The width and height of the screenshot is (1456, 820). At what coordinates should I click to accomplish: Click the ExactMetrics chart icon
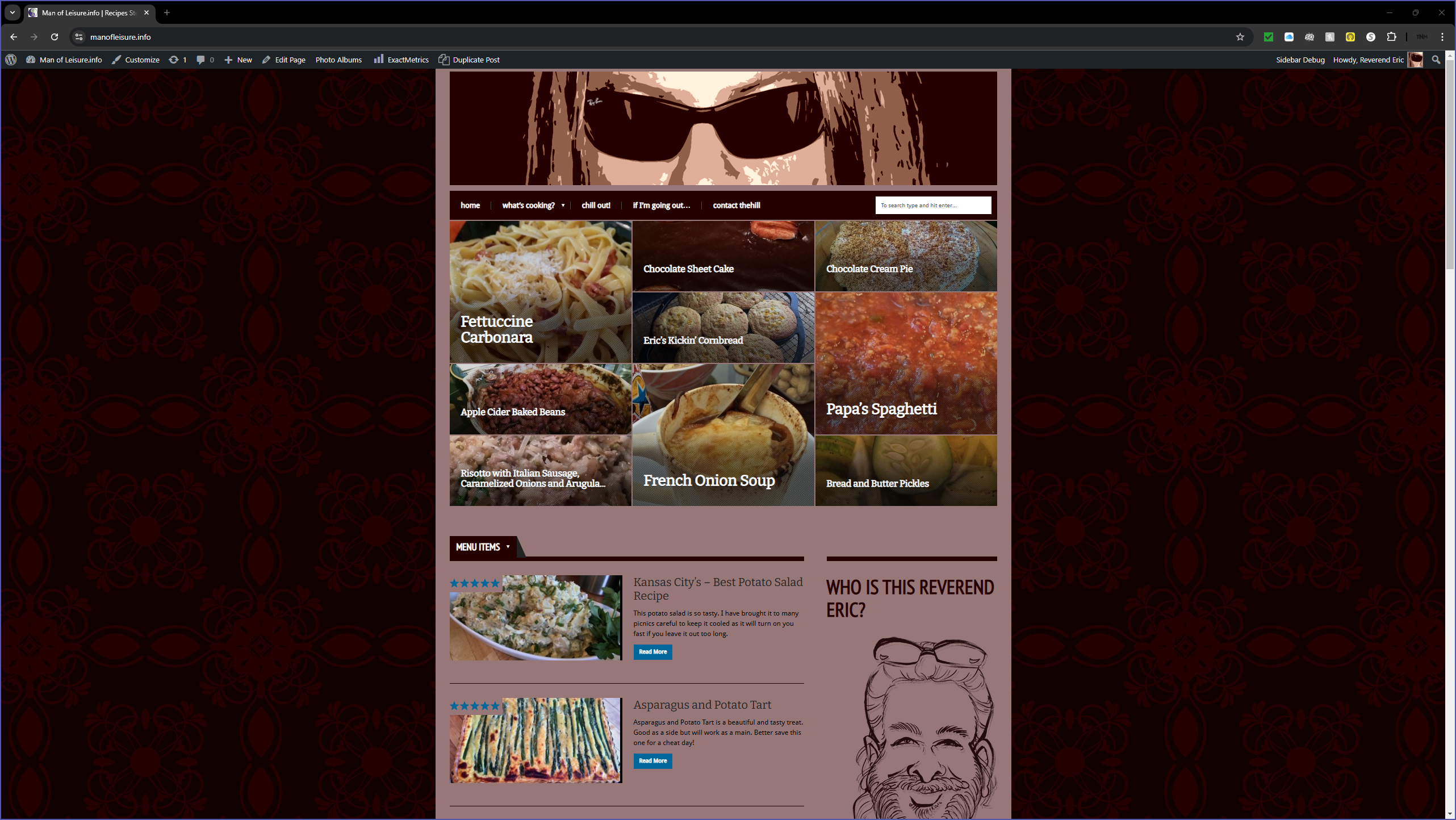point(378,59)
